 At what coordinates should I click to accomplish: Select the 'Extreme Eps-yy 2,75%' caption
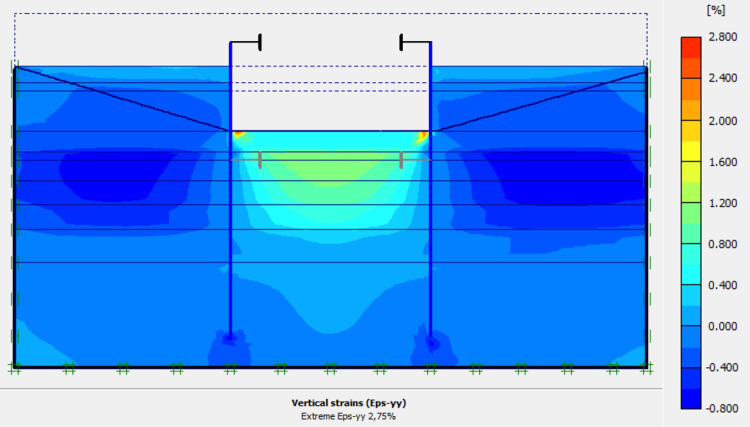point(348,416)
